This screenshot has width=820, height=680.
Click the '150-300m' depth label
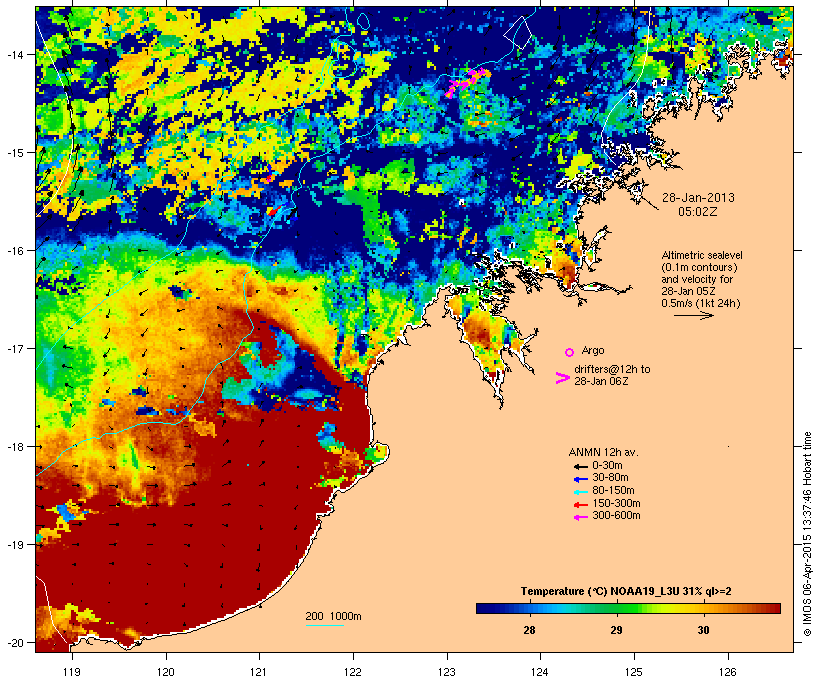[x=616, y=503]
